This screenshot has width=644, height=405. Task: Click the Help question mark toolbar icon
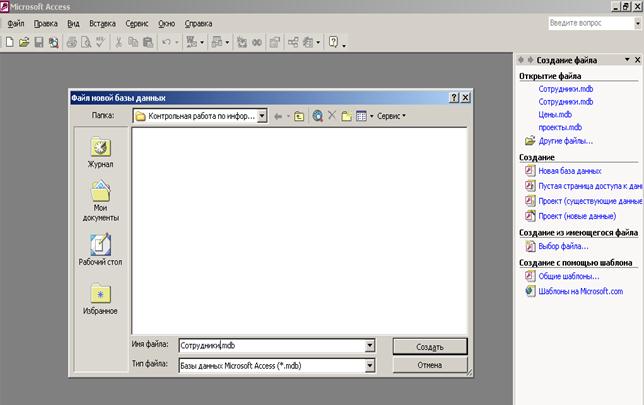pyautogui.click(x=334, y=42)
